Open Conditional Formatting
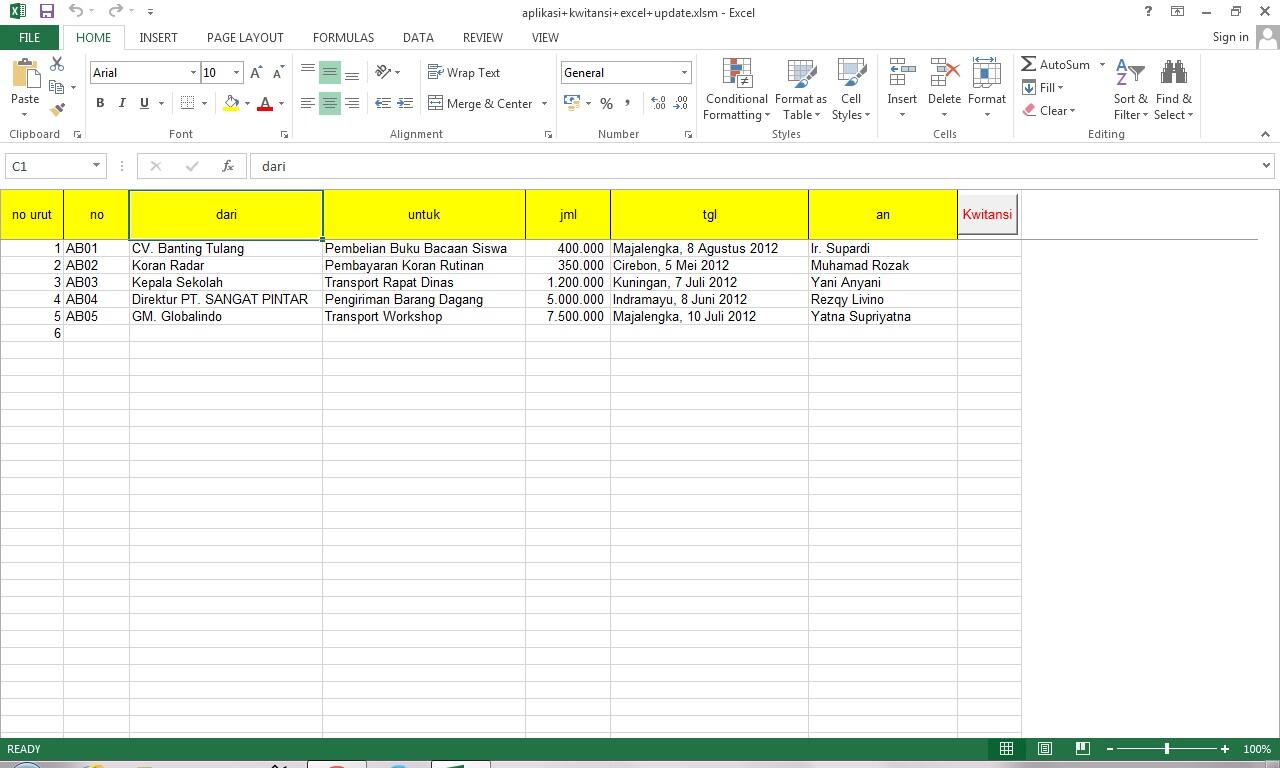Image resolution: width=1280 pixels, height=768 pixels. [736, 89]
